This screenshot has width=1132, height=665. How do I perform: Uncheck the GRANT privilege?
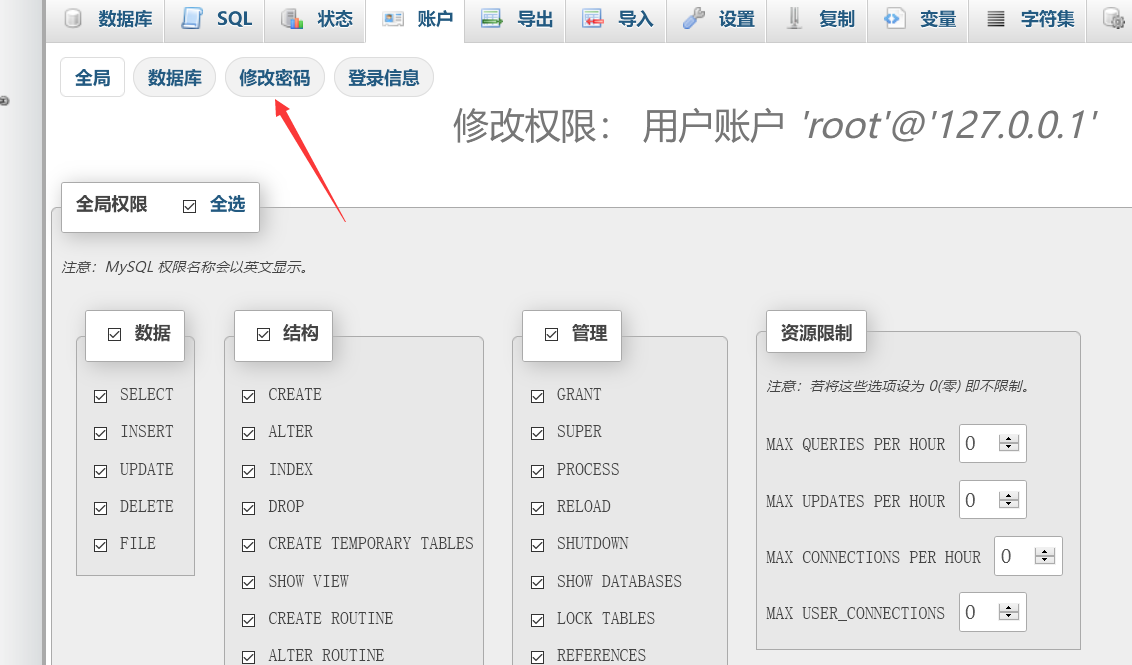537,396
